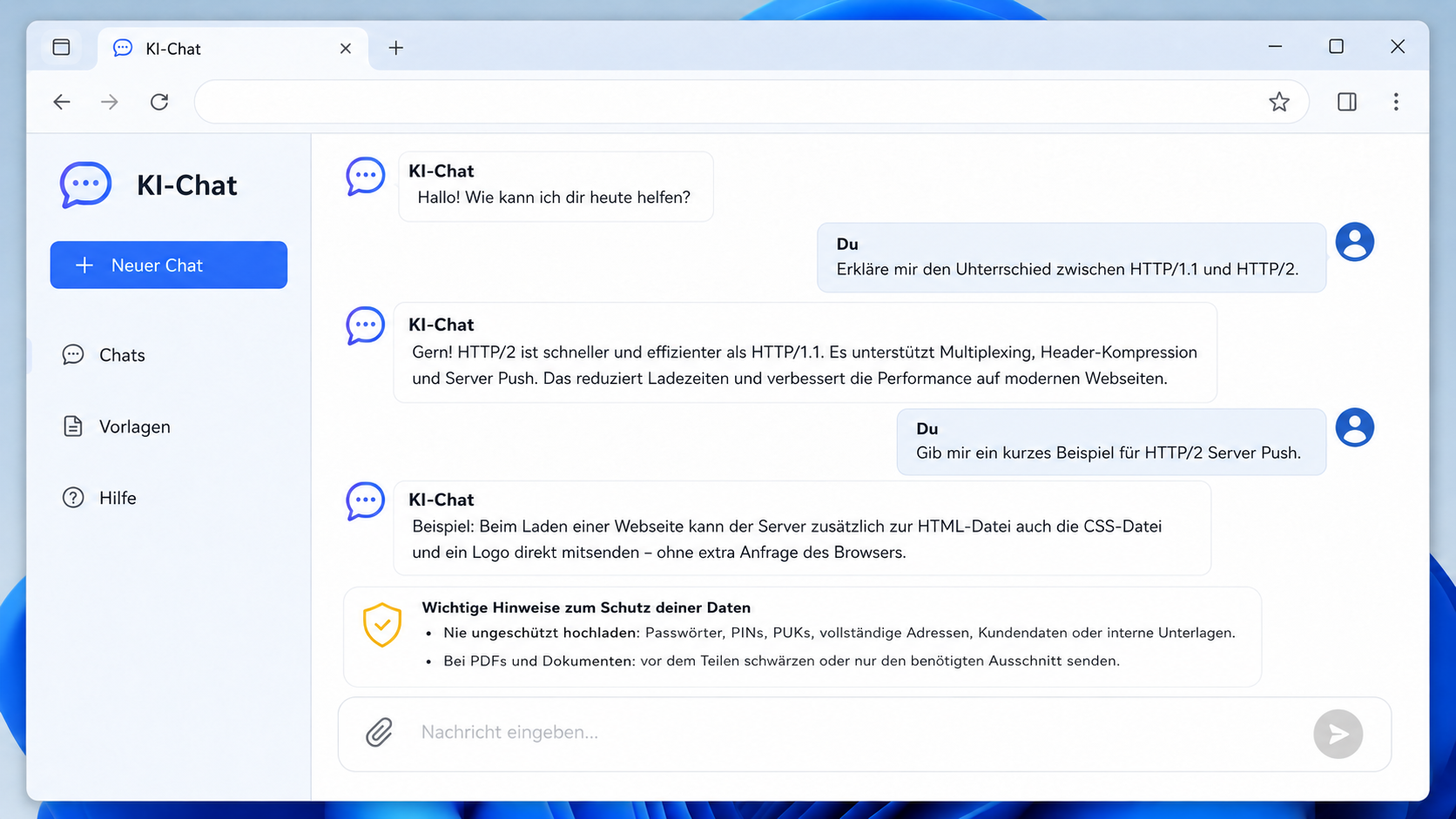The width and height of the screenshot is (1456, 819).
Task: Click 'Wichtige Hinweise zum Schutz deiner Daten' heading
Action: point(586,608)
